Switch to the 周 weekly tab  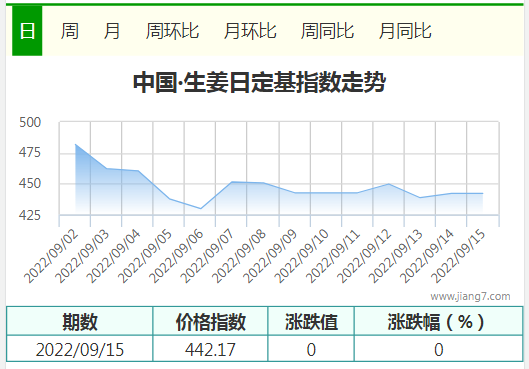[x=70, y=31]
